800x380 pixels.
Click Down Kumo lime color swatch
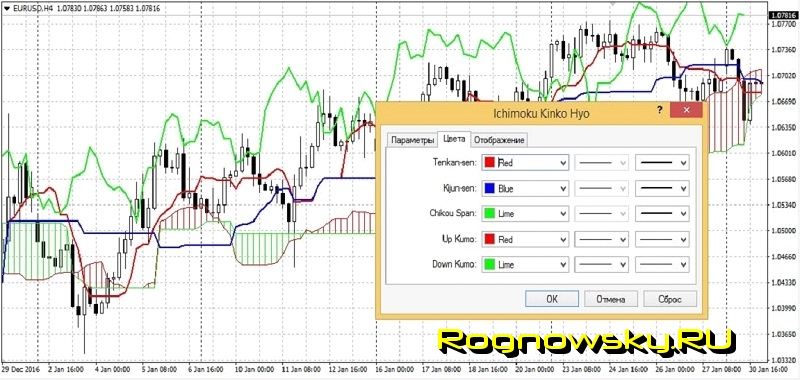[x=490, y=265]
